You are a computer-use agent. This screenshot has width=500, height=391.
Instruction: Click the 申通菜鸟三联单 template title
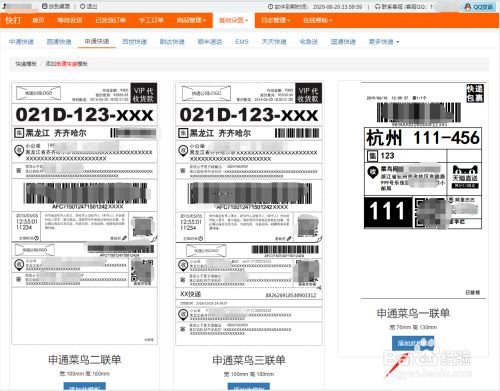click(x=249, y=360)
